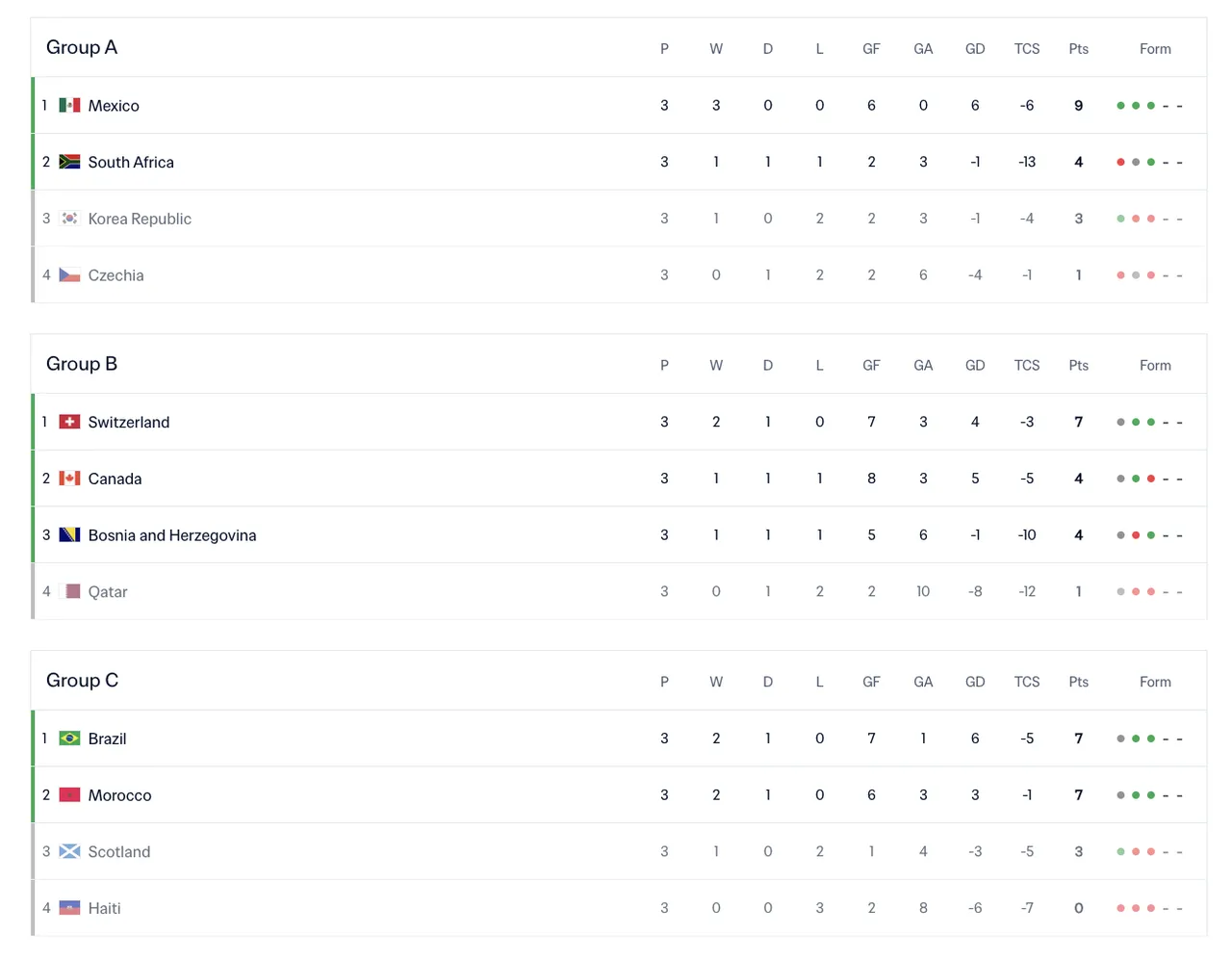
Task: Click the Korea Republic flag icon
Action: coord(69,219)
